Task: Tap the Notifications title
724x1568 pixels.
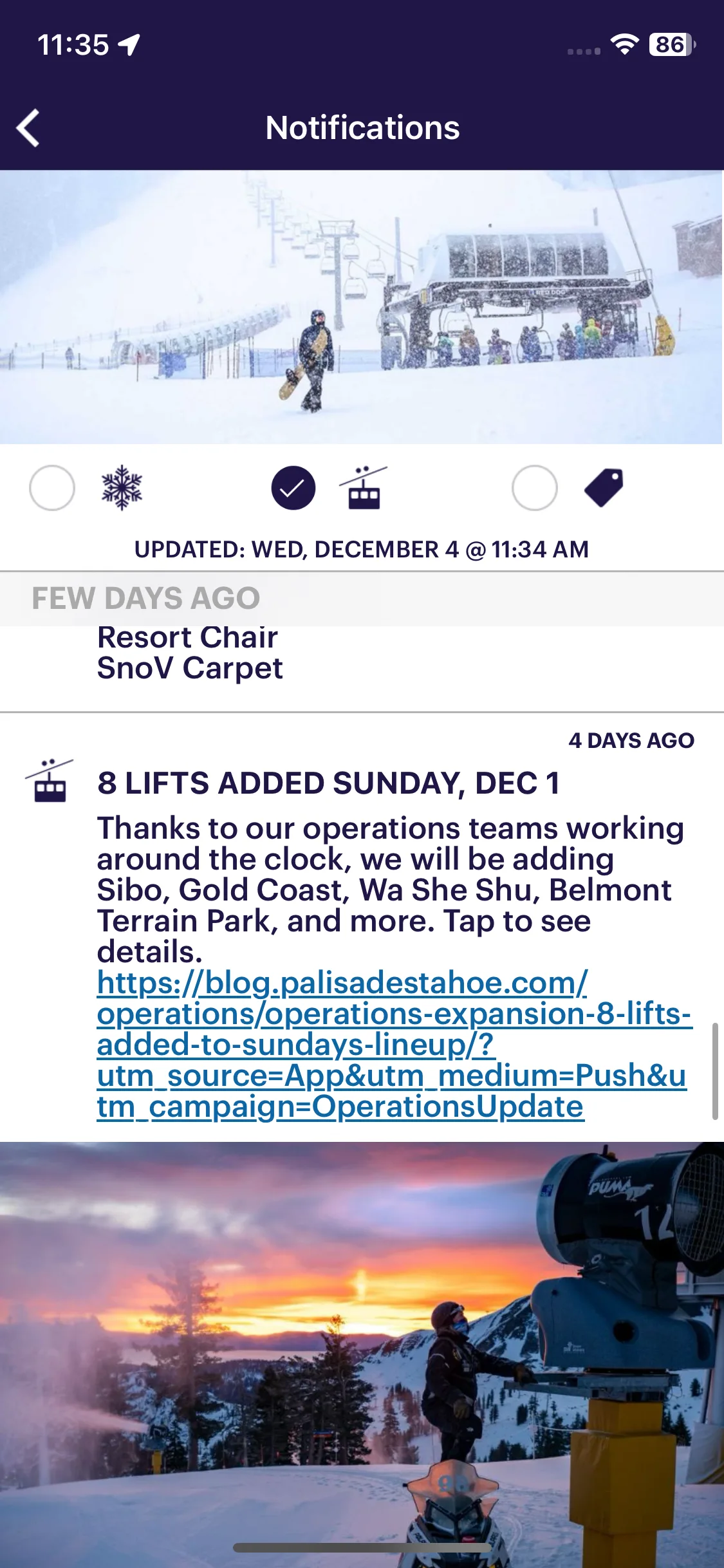Action: tap(362, 127)
